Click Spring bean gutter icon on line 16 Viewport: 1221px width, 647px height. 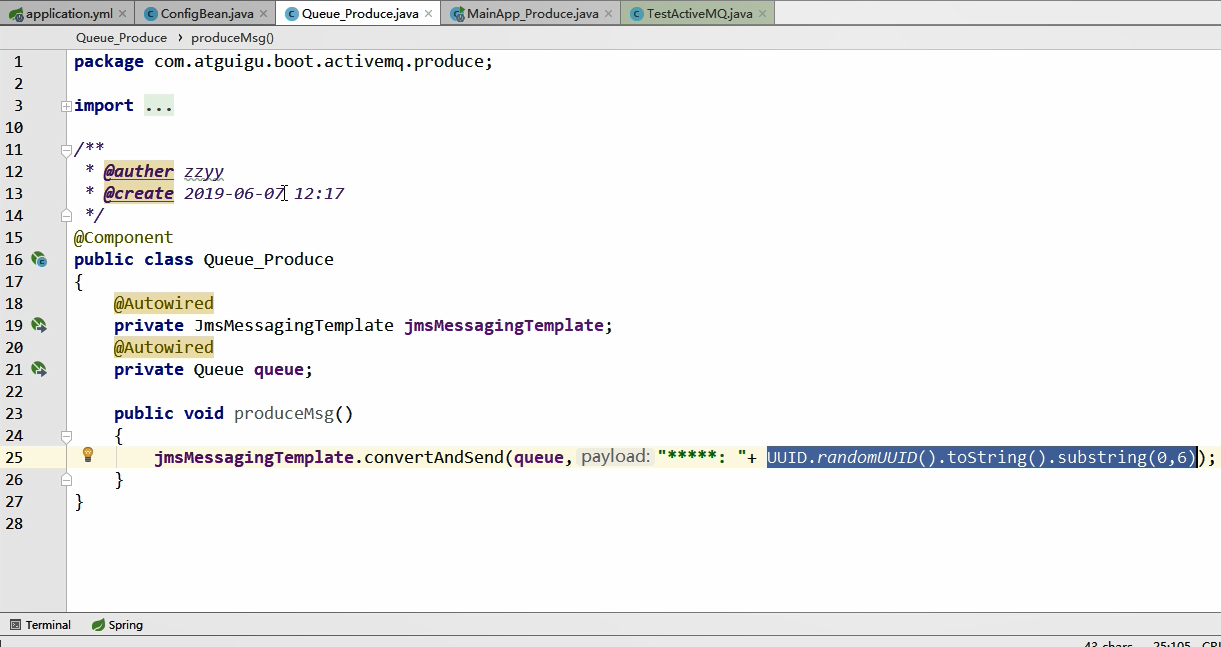click(x=39, y=259)
